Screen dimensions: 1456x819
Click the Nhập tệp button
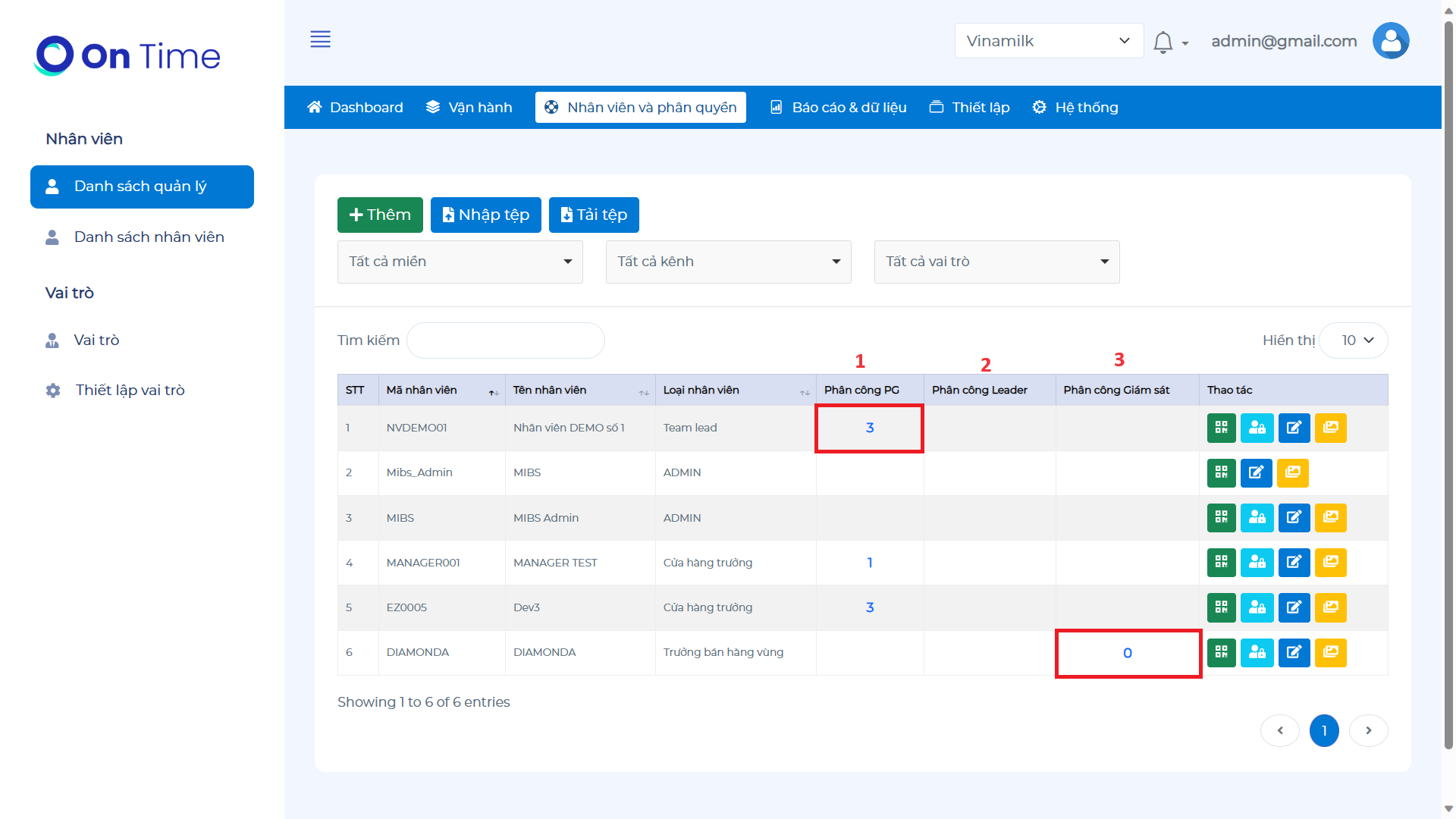pos(485,215)
